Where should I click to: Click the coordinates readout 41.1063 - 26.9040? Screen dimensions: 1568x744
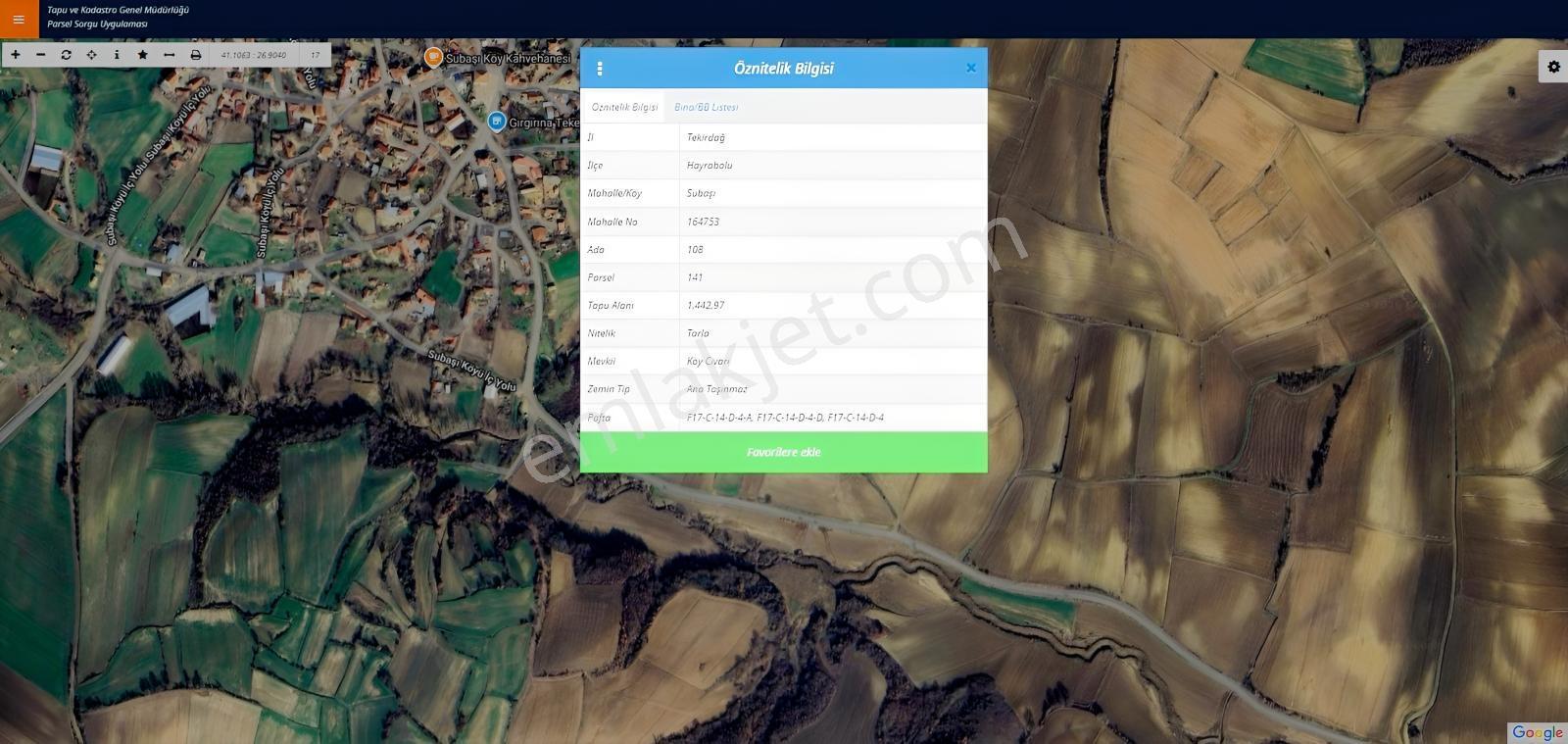254,55
